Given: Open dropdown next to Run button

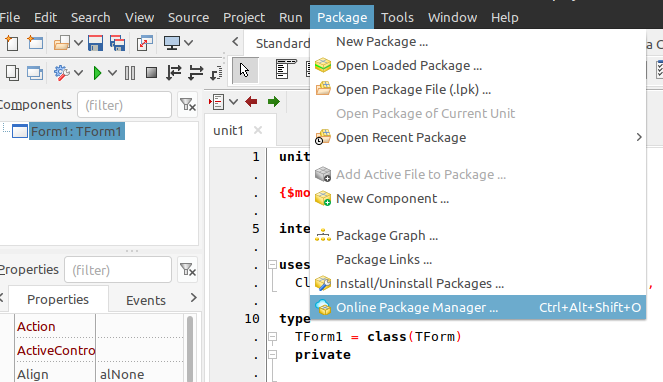Looking at the screenshot, I should tap(112, 73).
